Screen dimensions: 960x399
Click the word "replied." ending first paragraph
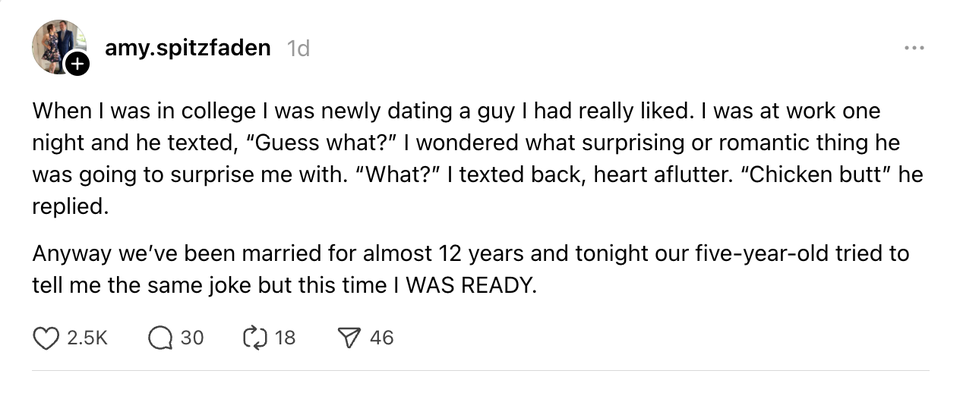pyautogui.click(x=70, y=207)
